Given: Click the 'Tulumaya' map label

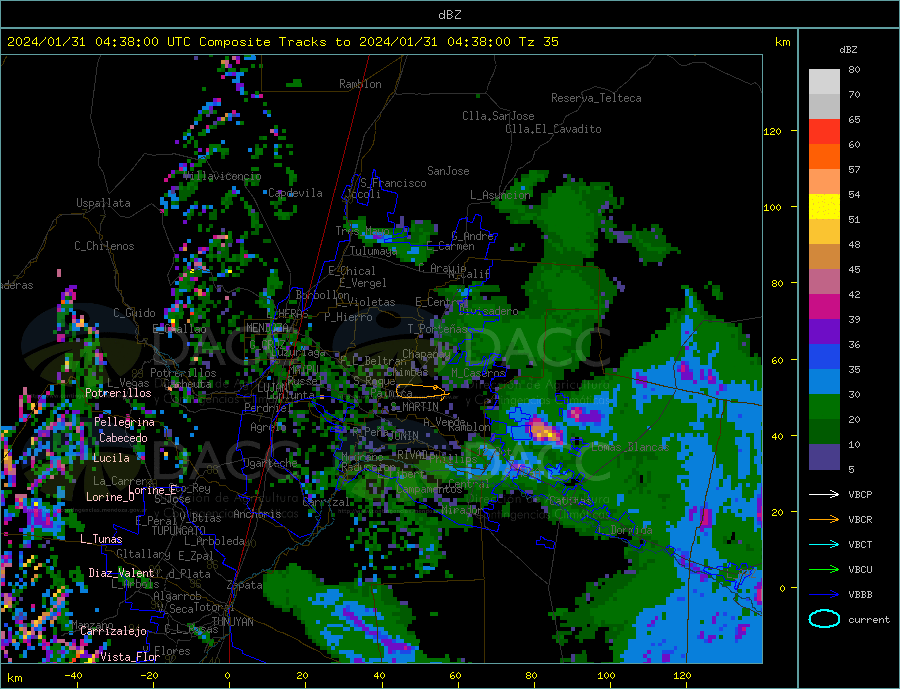Looking at the screenshot, I should pyautogui.click(x=373, y=251).
